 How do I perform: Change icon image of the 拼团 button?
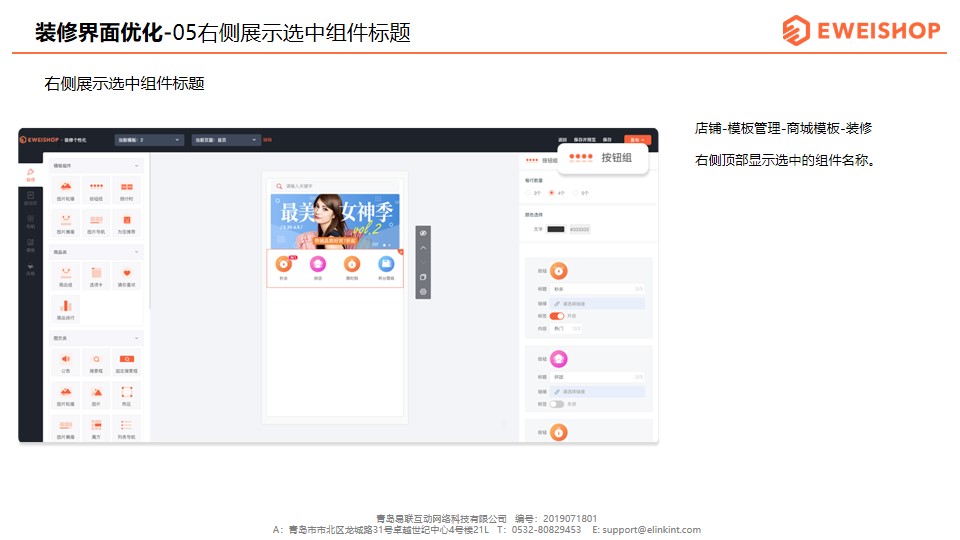(x=558, y=359)
